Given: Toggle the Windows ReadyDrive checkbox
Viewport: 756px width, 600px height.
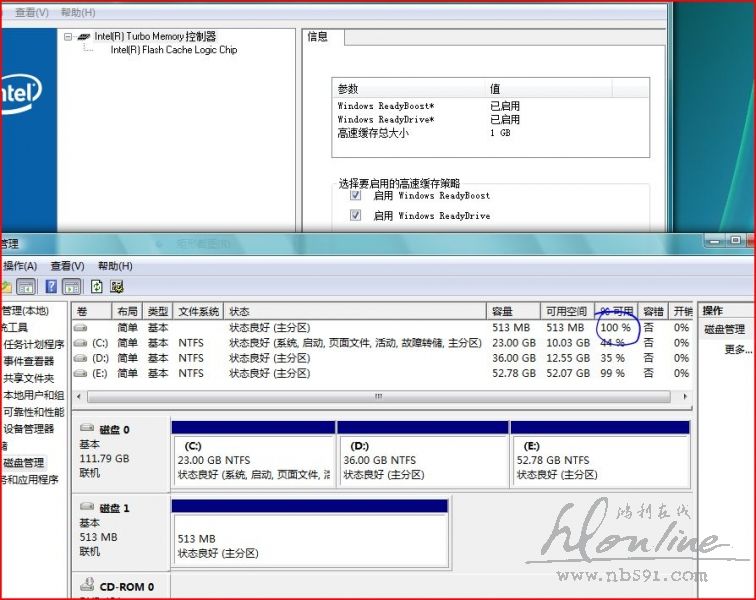Looking at the screenshot, I should pos(355,215).
